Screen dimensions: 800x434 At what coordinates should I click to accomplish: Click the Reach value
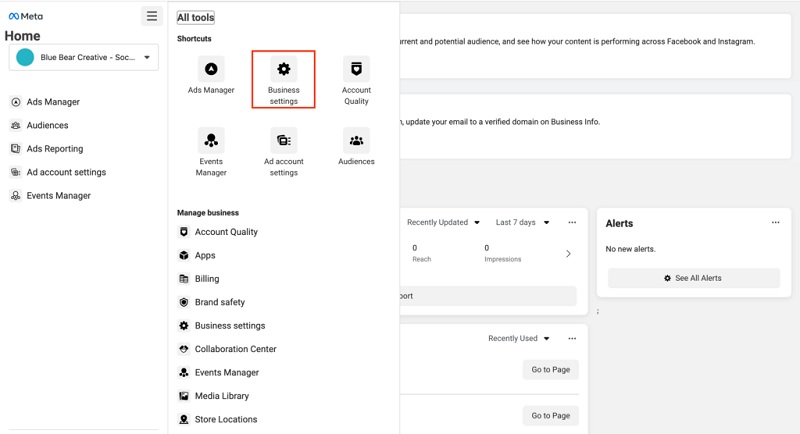point(415,248)
